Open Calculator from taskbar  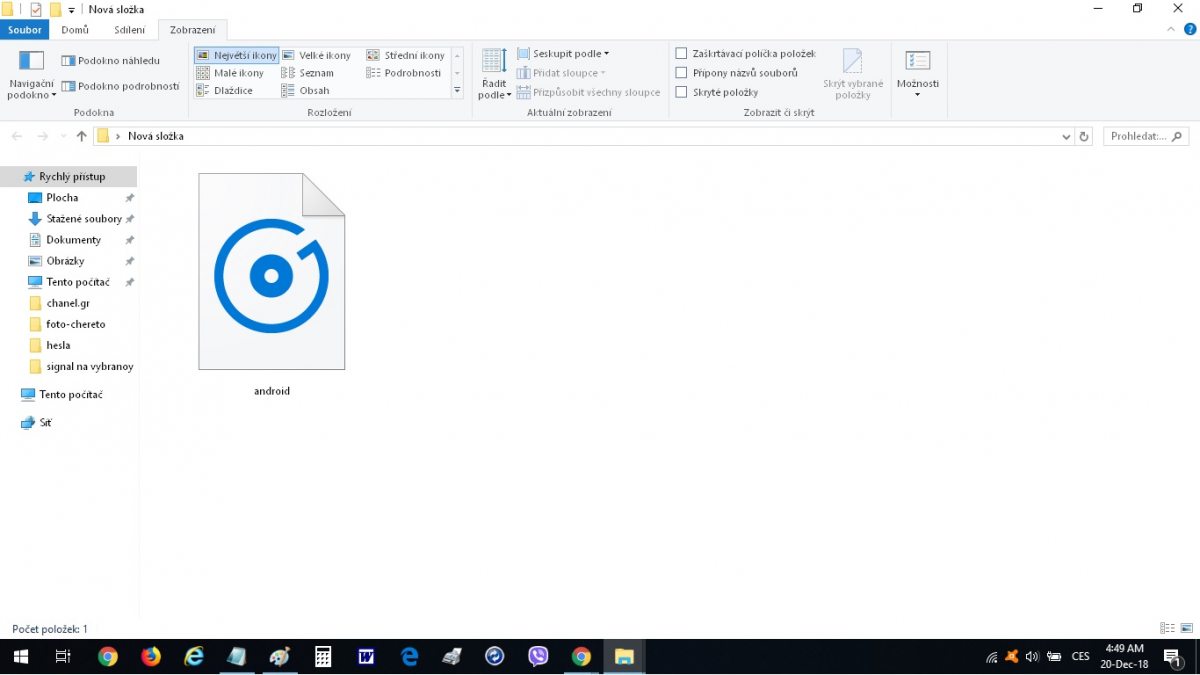click(x=323, y=657)
